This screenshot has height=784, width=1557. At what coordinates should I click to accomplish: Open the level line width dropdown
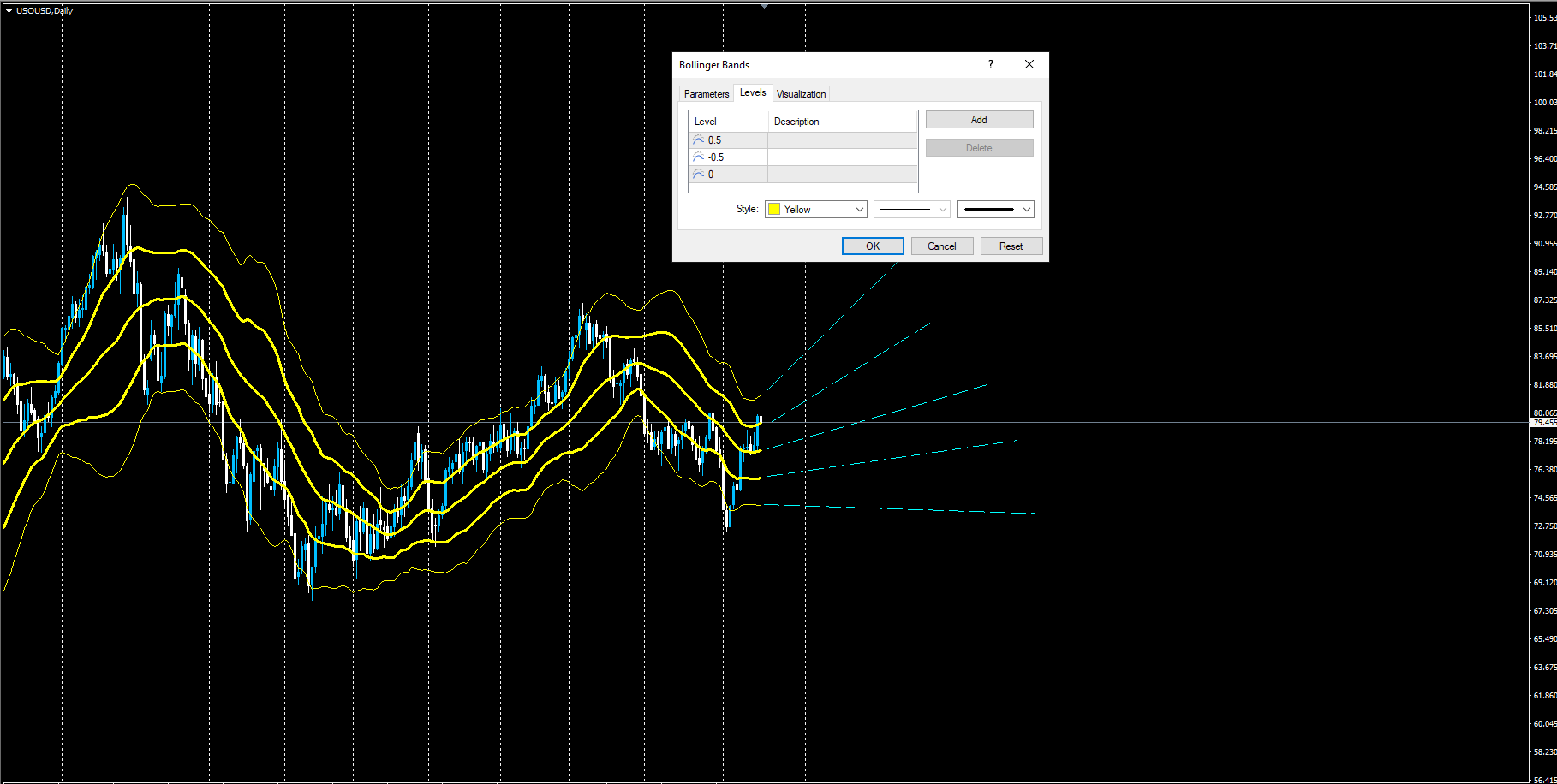(x=996, y=210)
